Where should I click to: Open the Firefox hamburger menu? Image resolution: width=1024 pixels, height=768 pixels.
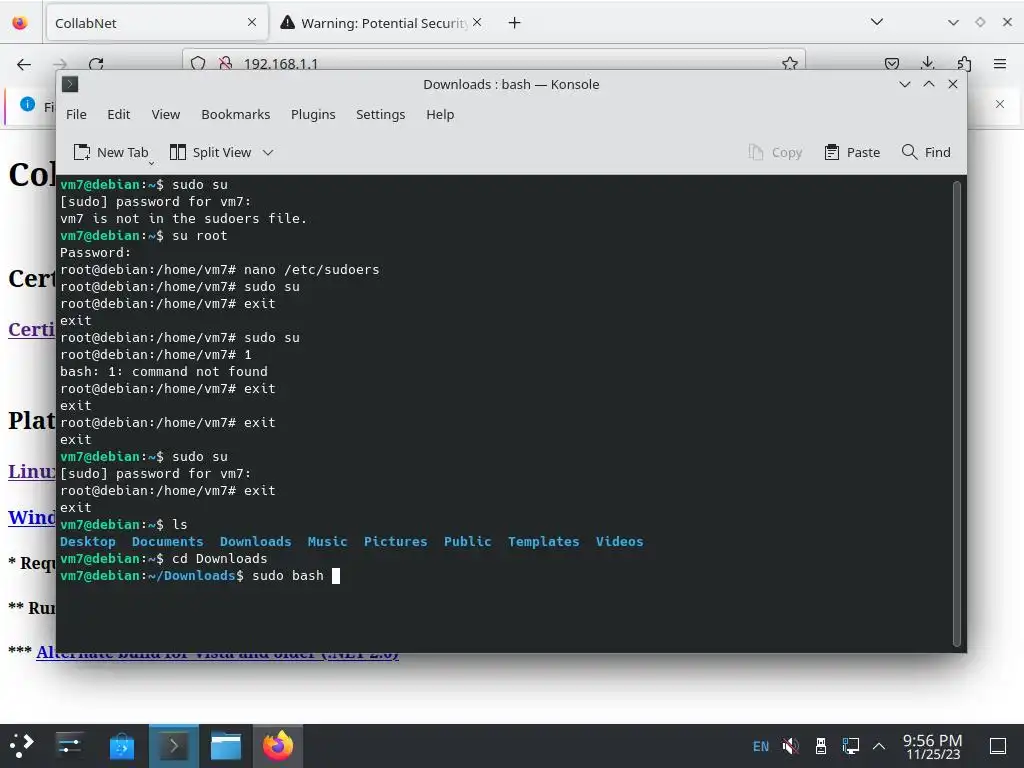coord(1000,63)
